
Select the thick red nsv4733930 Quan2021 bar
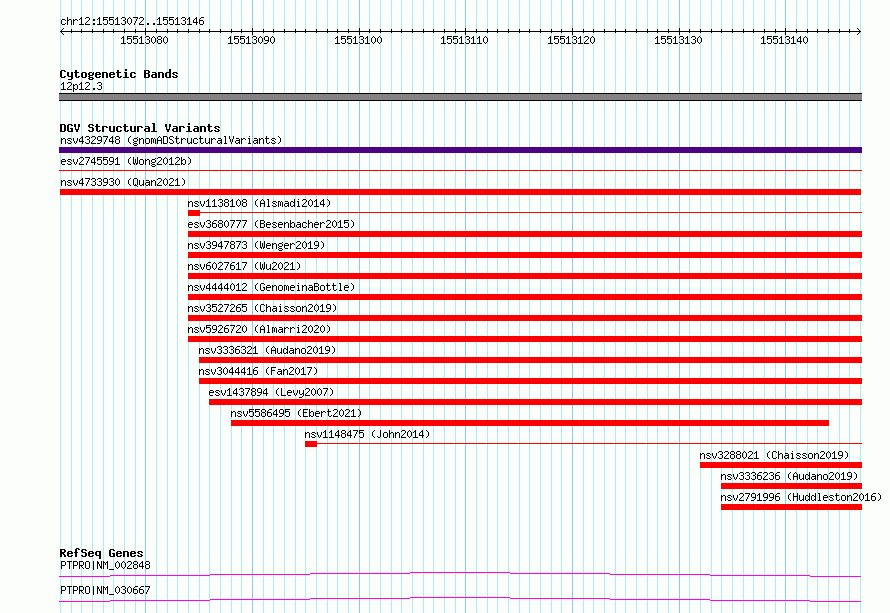(x=460, y=192)
